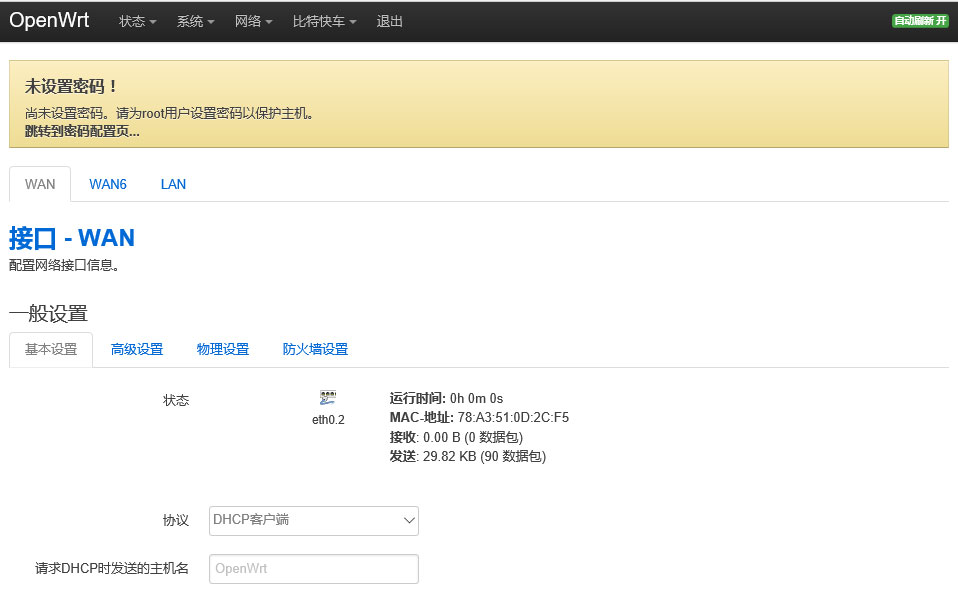Open the 高级设置 tab
The width and height of the screenshot is (958, 608).
(137, 350)
